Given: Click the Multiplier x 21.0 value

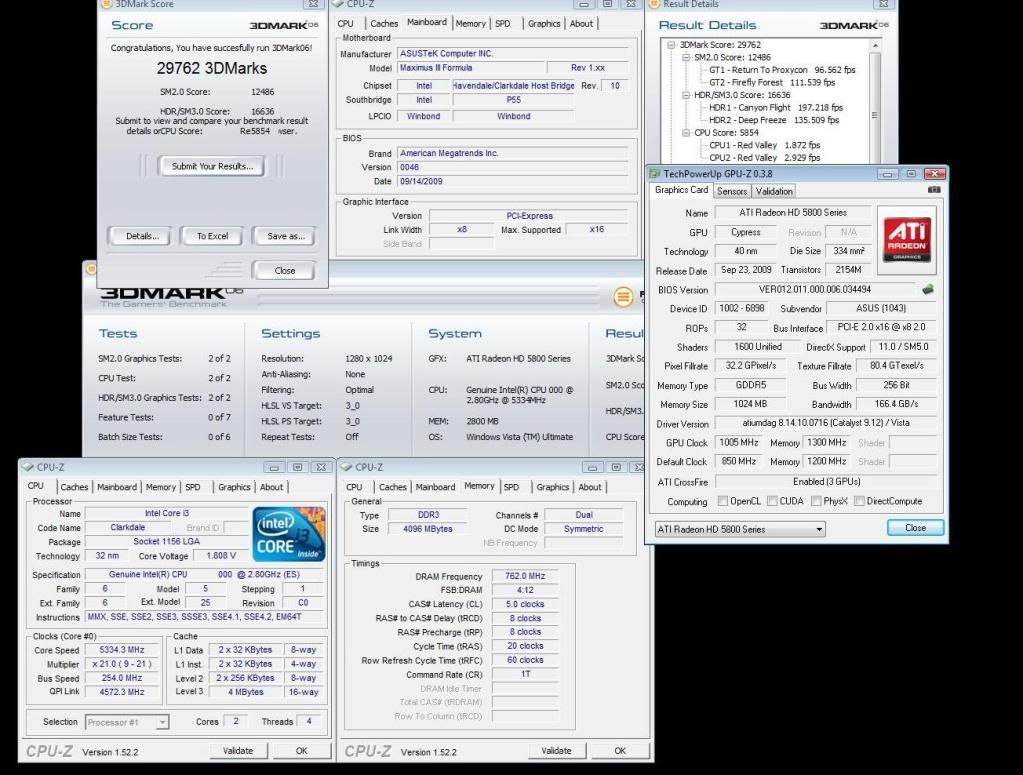Looking at the screenshot, I should 121,664.
